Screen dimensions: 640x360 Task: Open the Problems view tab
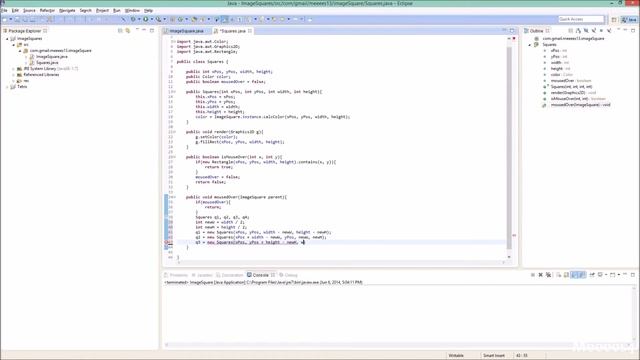[176, 275]
